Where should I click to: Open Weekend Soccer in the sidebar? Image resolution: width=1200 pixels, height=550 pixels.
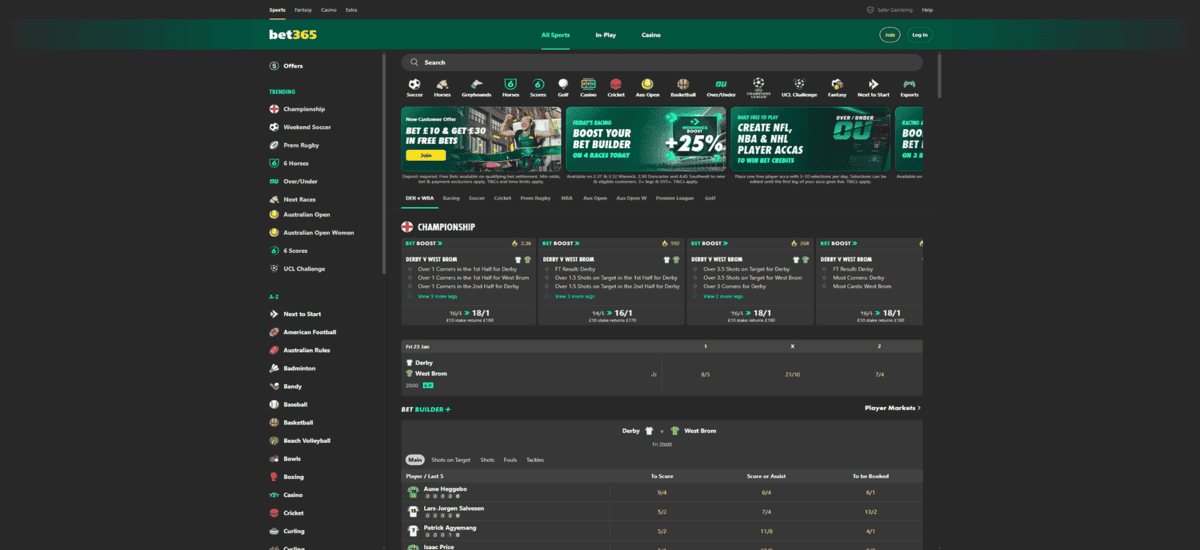[300, 127]
